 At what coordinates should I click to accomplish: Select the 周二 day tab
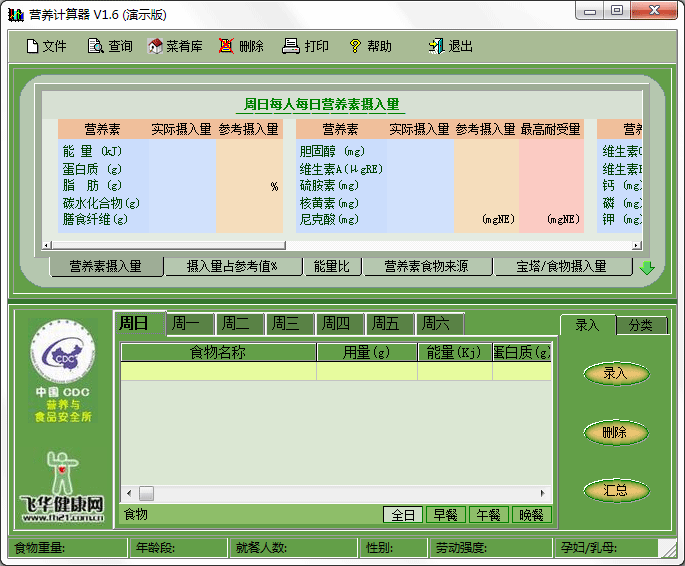pyautogui.click(x=240, y=324)
